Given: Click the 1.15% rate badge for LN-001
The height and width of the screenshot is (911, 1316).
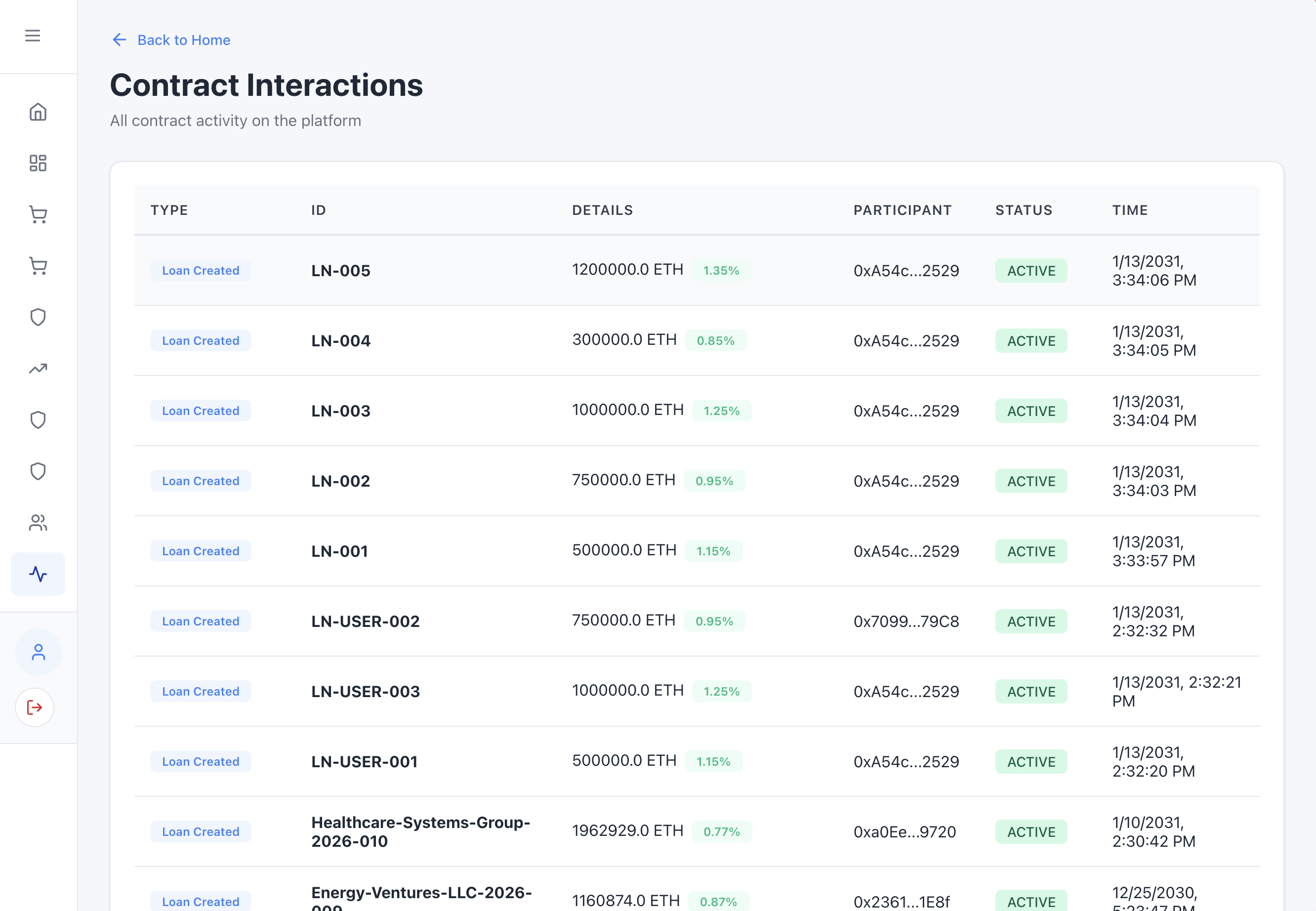Looking at the screenshot, I should pos(713,551).
